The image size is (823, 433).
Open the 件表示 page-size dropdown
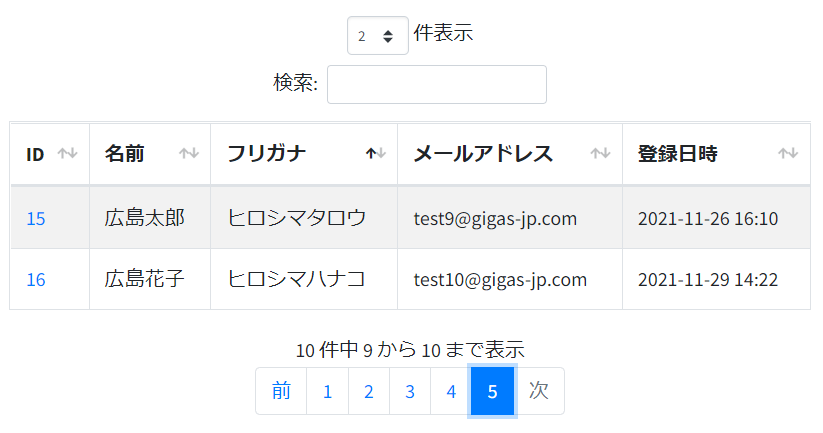(x=378, y=36)
